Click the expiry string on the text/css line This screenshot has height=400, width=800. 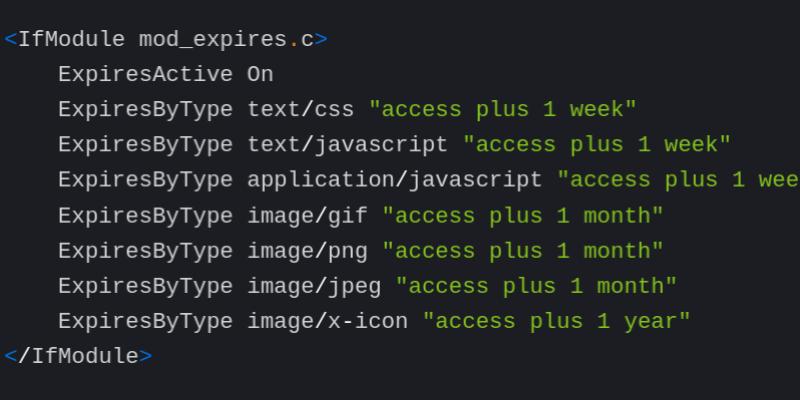(503, 110)
